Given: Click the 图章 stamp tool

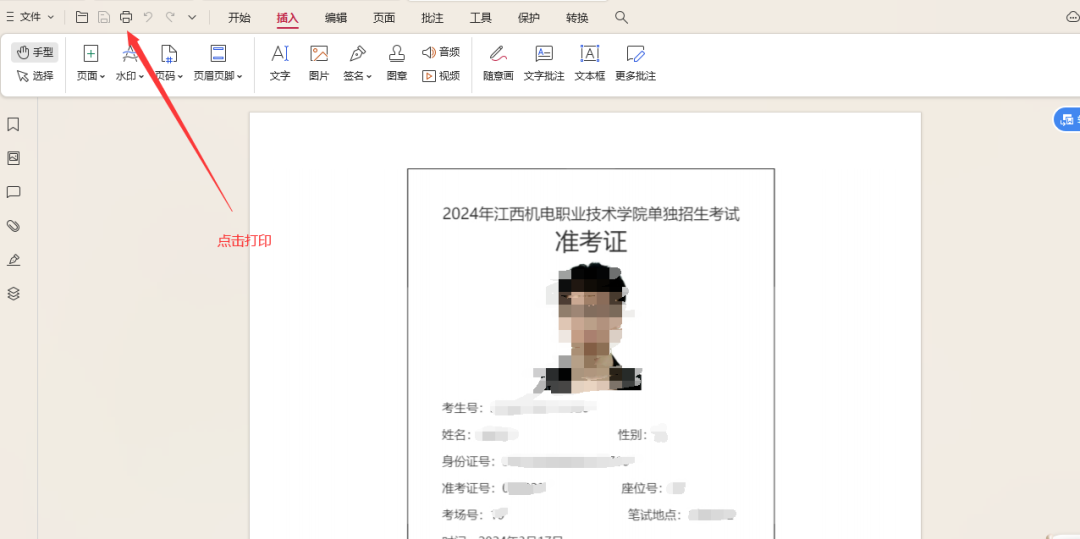Looking at the screenshot, I should pyautogui.click(x=397, y=63).
